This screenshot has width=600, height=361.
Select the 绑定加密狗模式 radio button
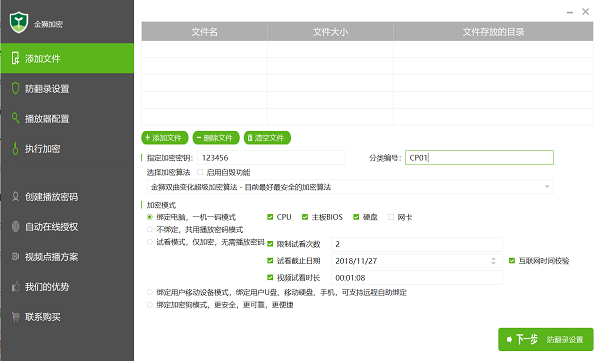coord(150,305)
